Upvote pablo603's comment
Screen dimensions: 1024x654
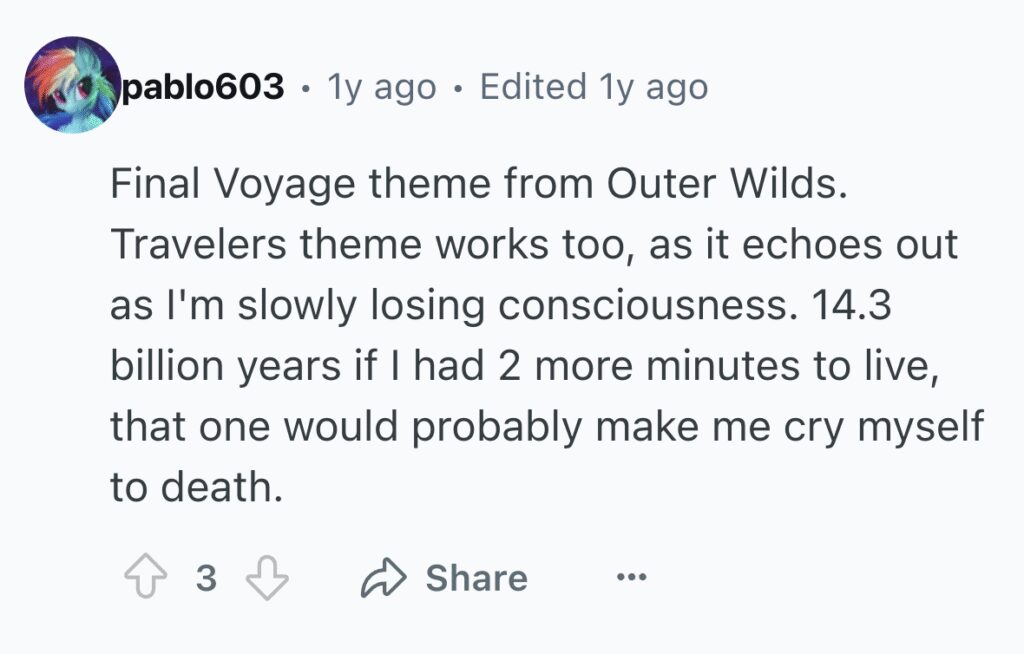(x=146, y=576)
